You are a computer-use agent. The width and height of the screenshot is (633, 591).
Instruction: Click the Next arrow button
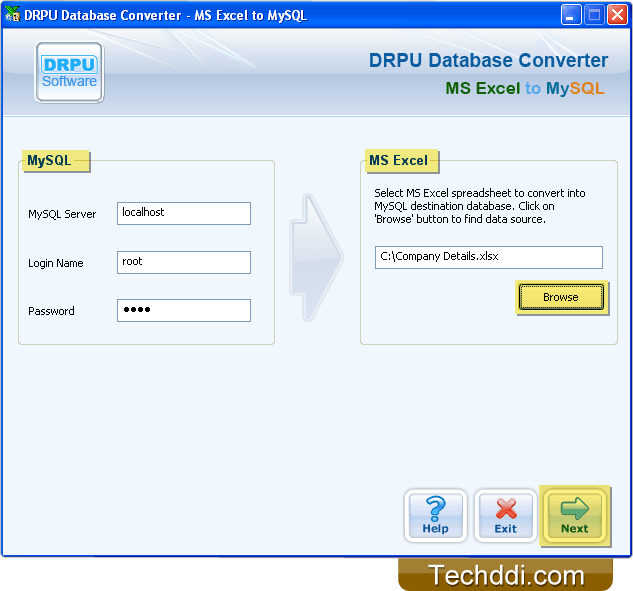574,516
